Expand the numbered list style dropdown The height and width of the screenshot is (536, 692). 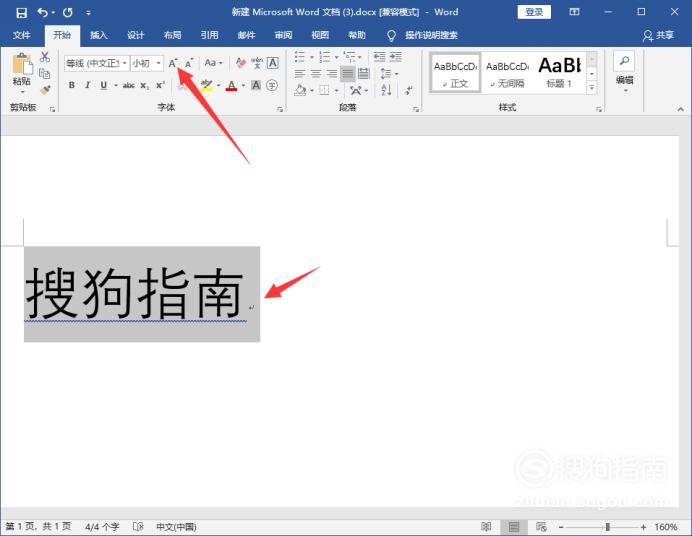[x=336, y=57]
